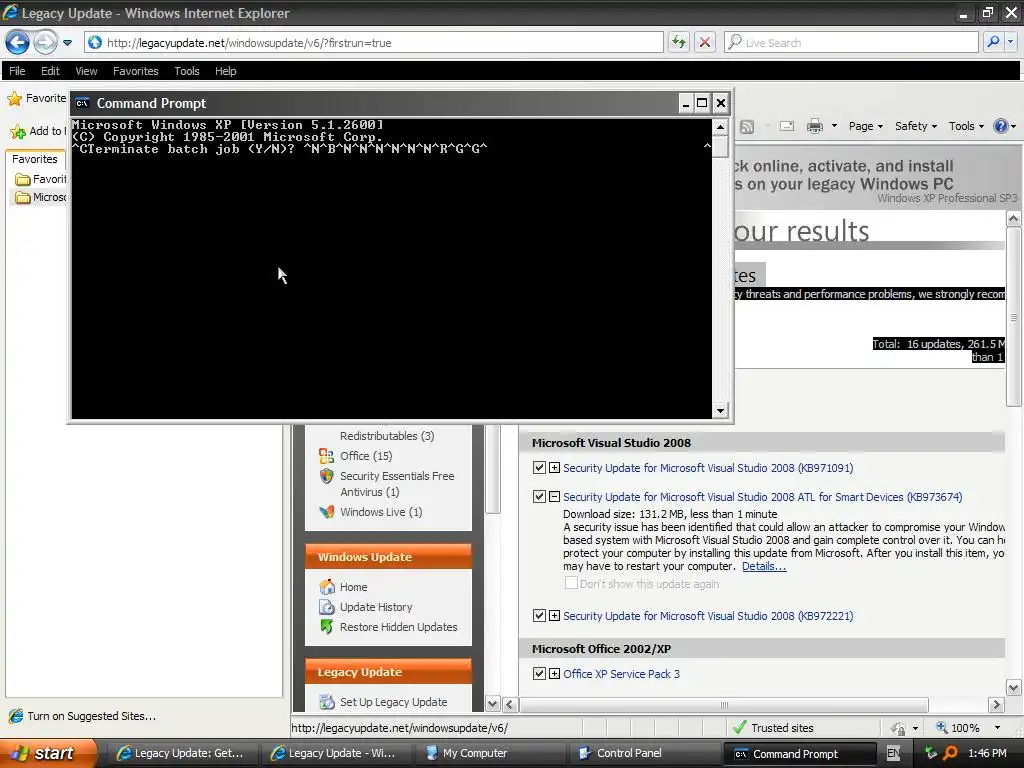This screenshot has width=1024, height=768.
Task: Open Restore Hidden Updates link
Action: (398, 627)
